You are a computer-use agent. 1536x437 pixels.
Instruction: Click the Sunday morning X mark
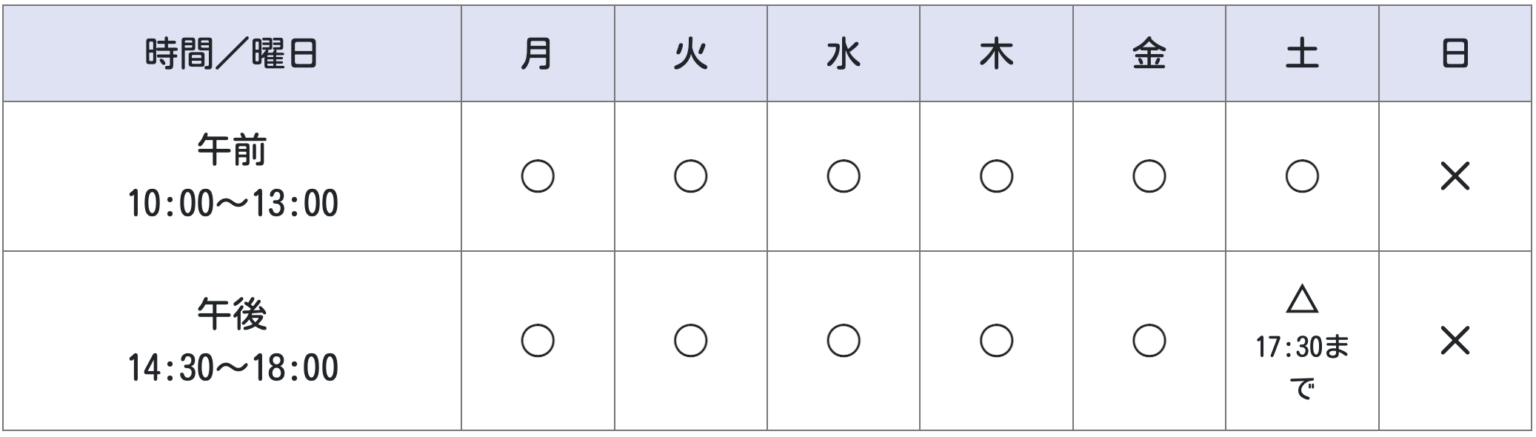(x=1455, y=177)
